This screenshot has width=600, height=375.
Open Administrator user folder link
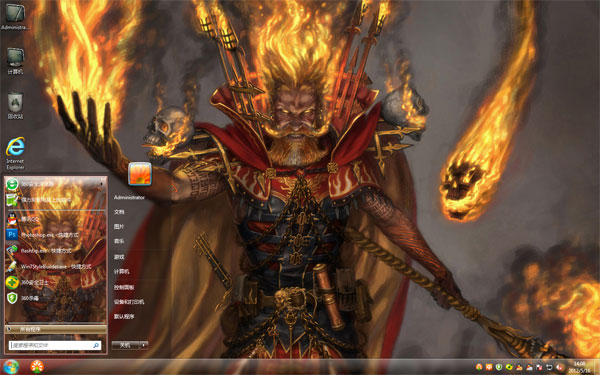tap(129, 197)
